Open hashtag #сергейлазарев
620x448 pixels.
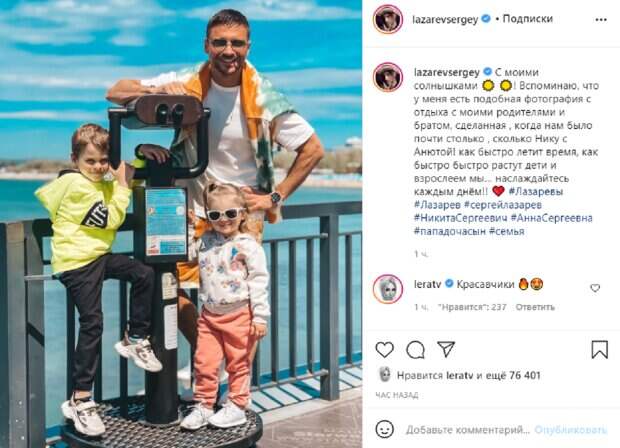[x=503, y=205]
